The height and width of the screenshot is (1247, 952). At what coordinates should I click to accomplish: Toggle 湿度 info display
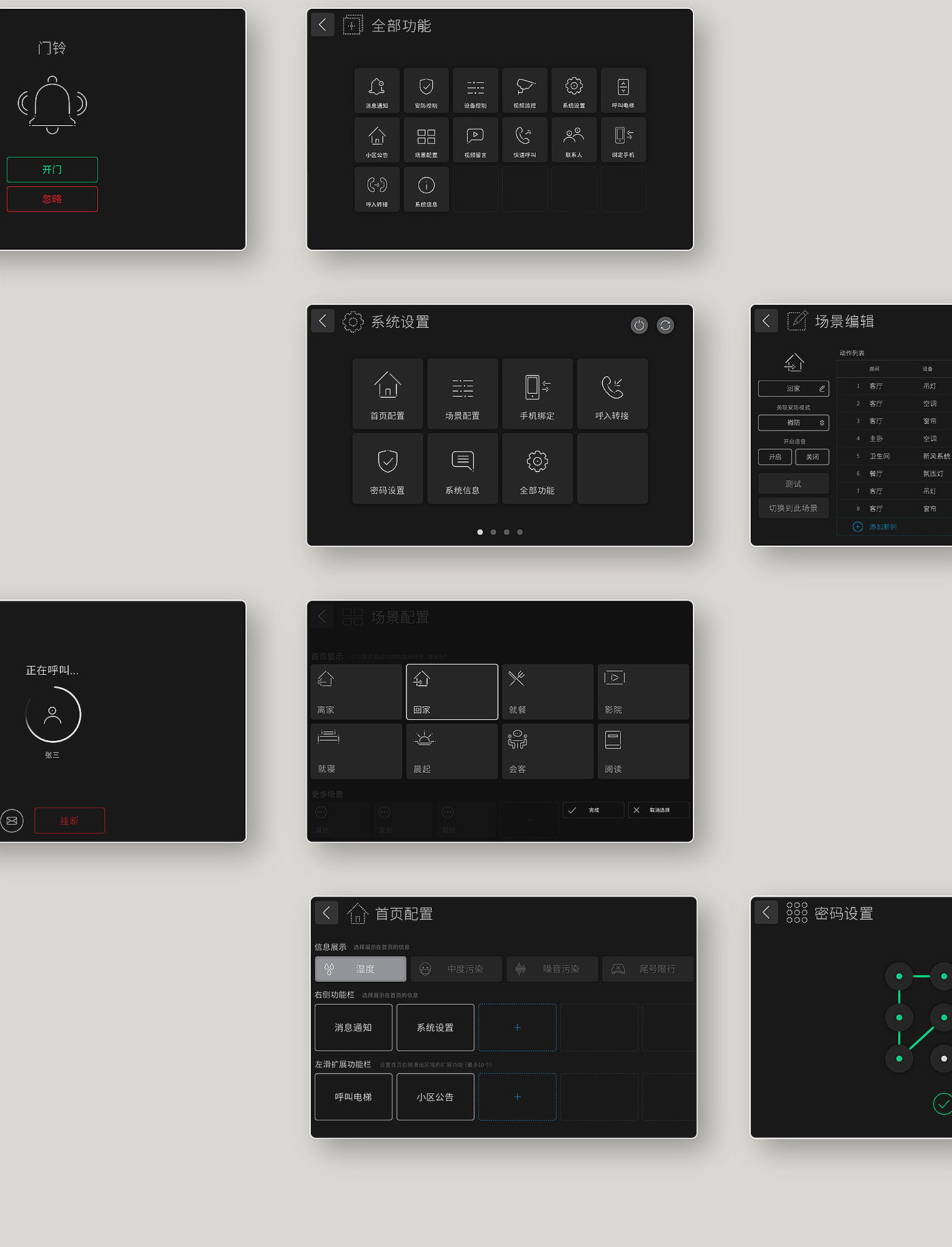click(x=360, y=969)
